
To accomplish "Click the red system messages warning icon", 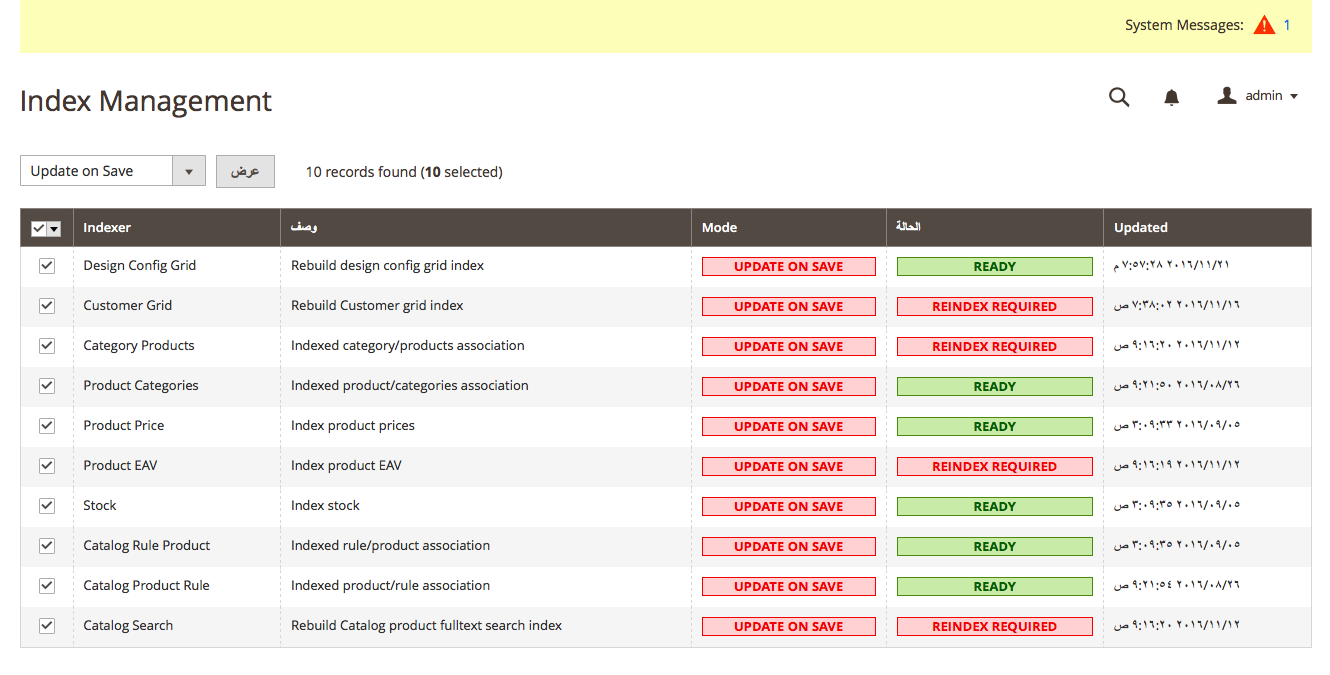I will [x=1264, y=25].
